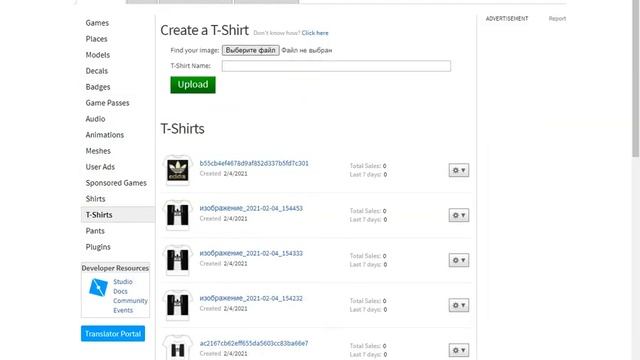Open gear dropdown for t-shirt ending 154453
This screenshot has width=640, height=360.
click(459, 215)
